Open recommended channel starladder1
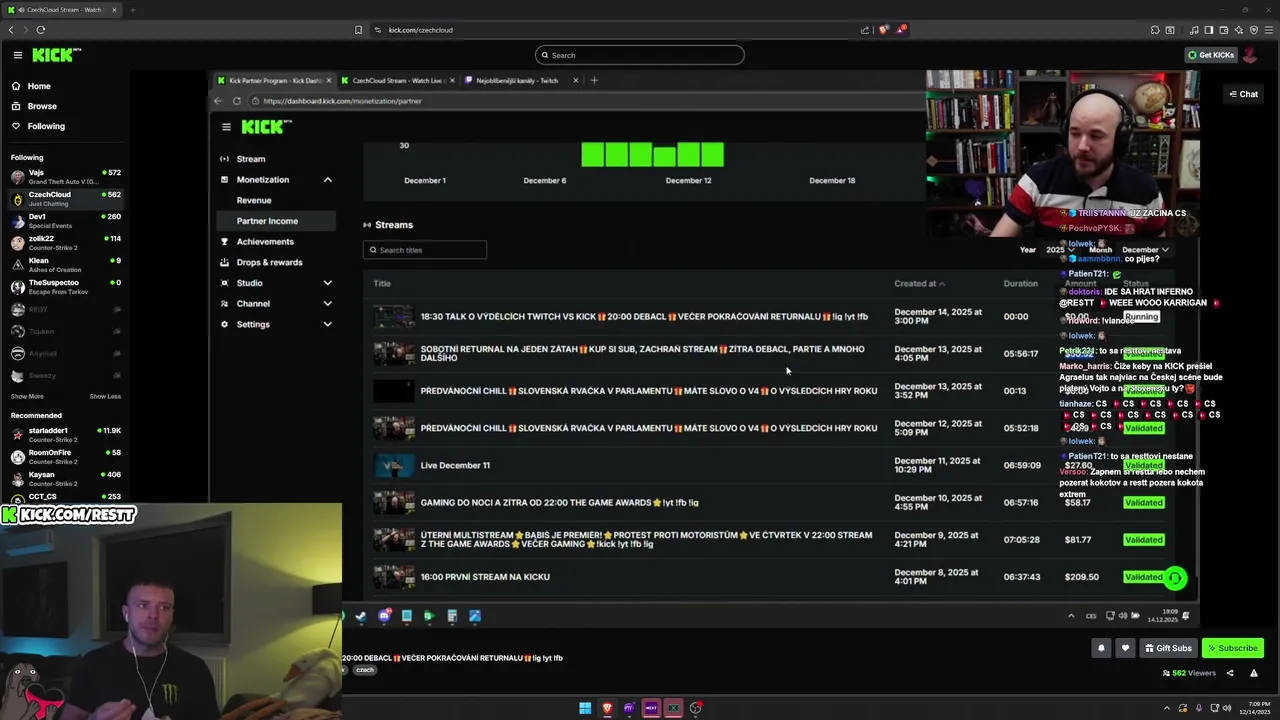 [65, 434]
